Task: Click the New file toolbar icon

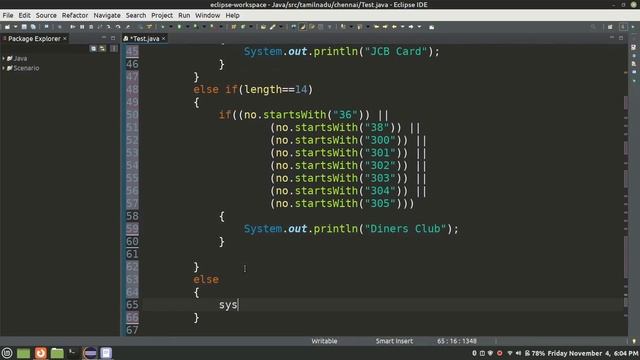Action: coord(7,27)
